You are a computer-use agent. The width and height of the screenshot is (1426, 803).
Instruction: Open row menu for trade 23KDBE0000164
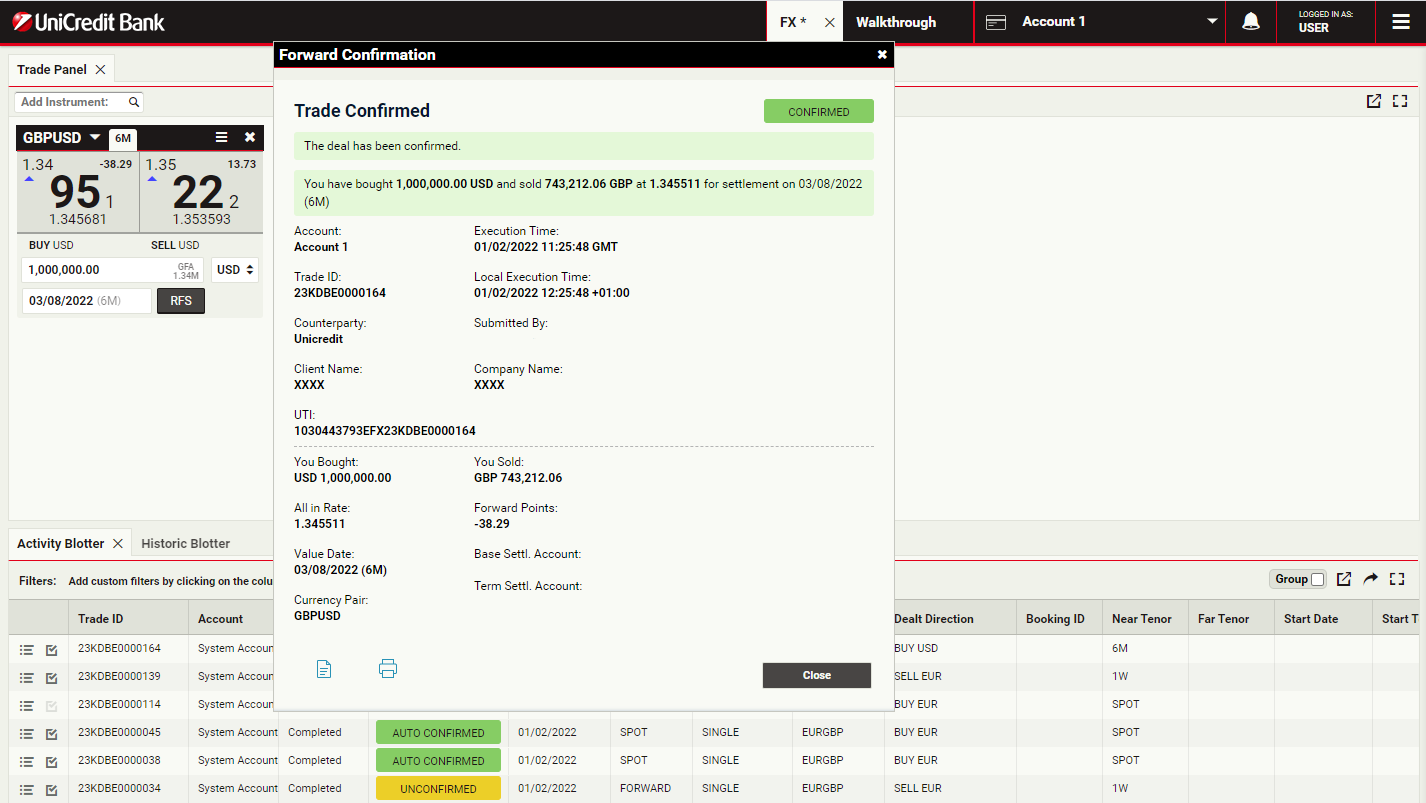point(27,649)
